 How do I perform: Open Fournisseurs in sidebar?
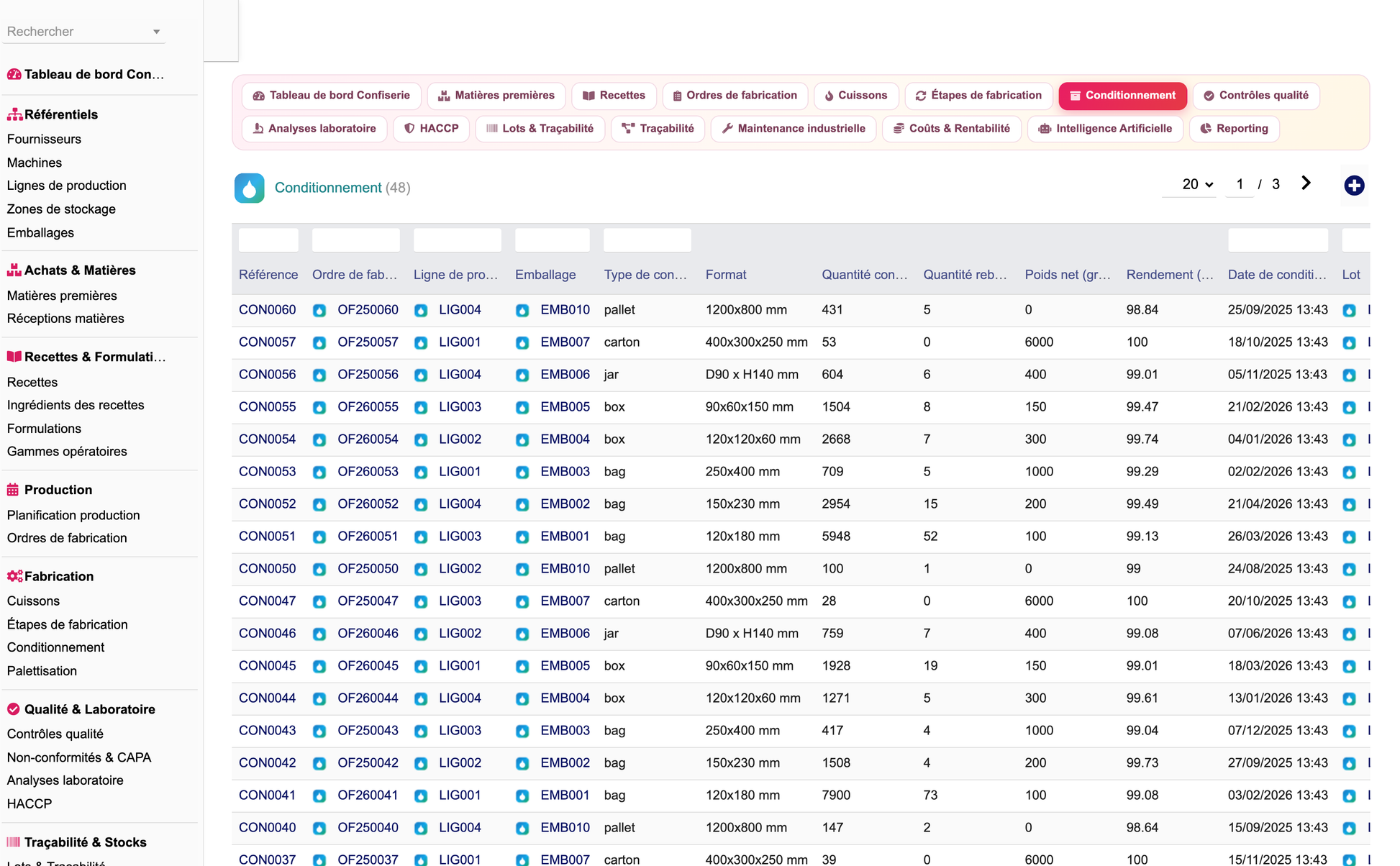tap(44, 139)
